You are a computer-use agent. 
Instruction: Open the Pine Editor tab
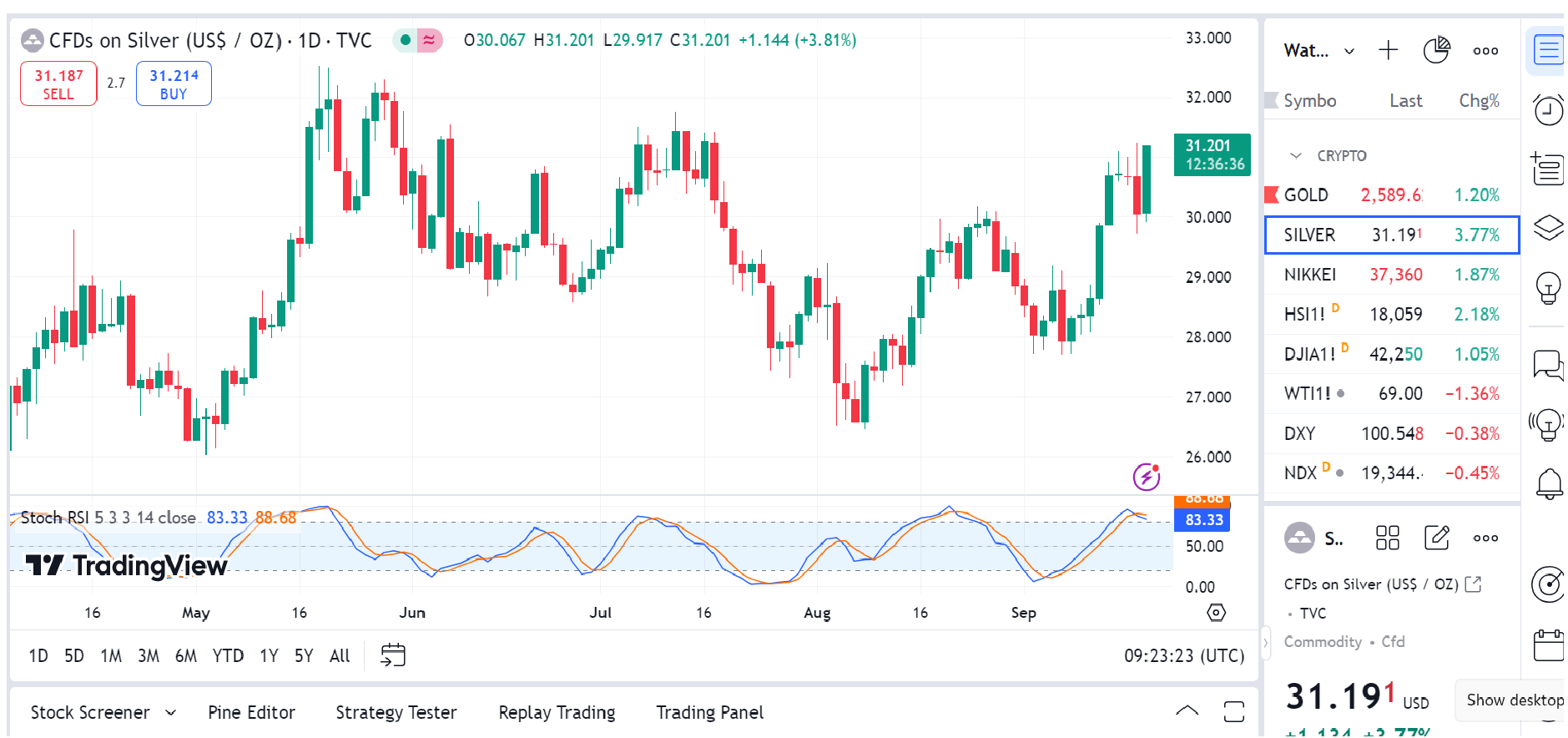click(x=251, y=712)
